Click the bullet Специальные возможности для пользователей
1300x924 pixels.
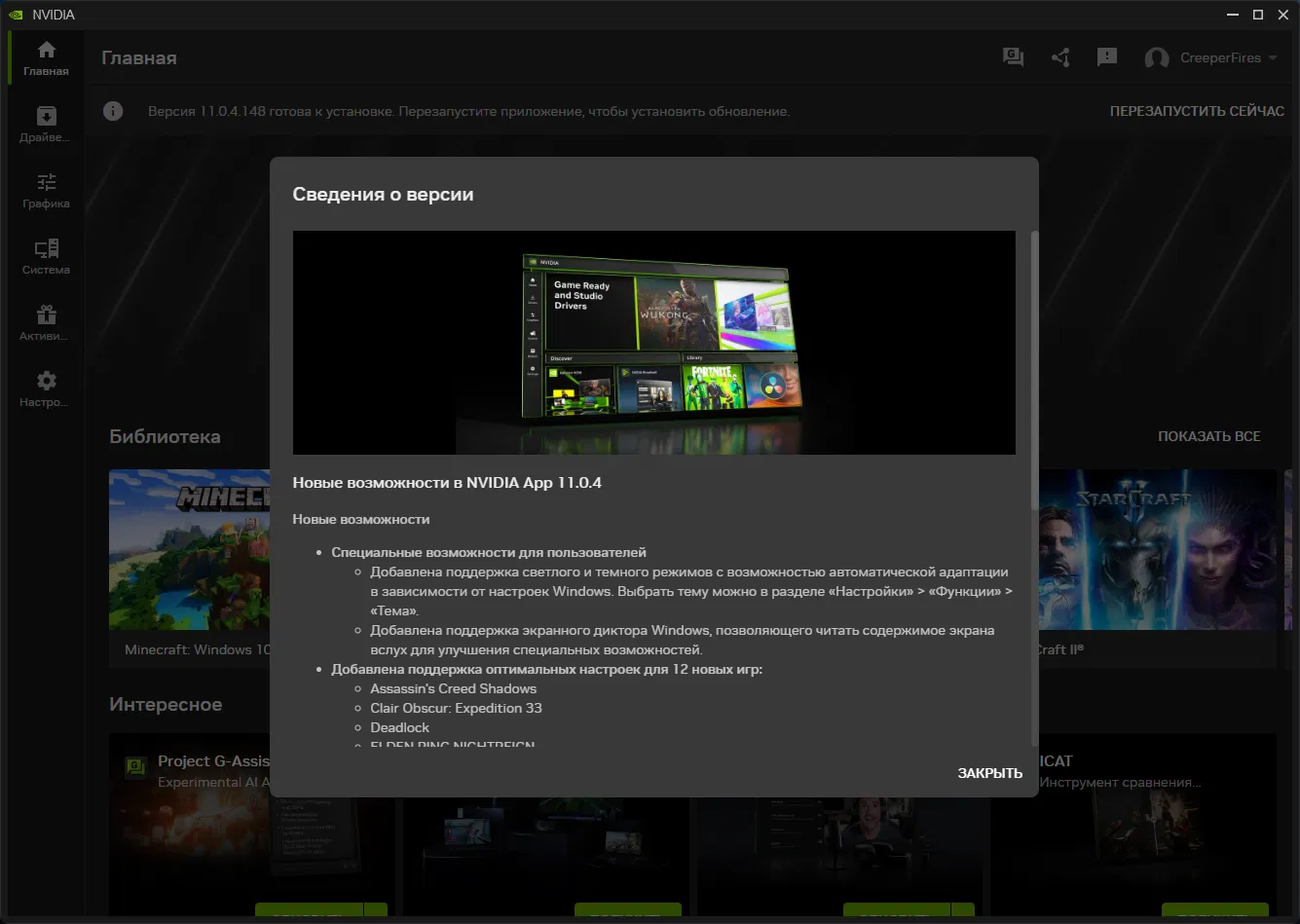489,552
